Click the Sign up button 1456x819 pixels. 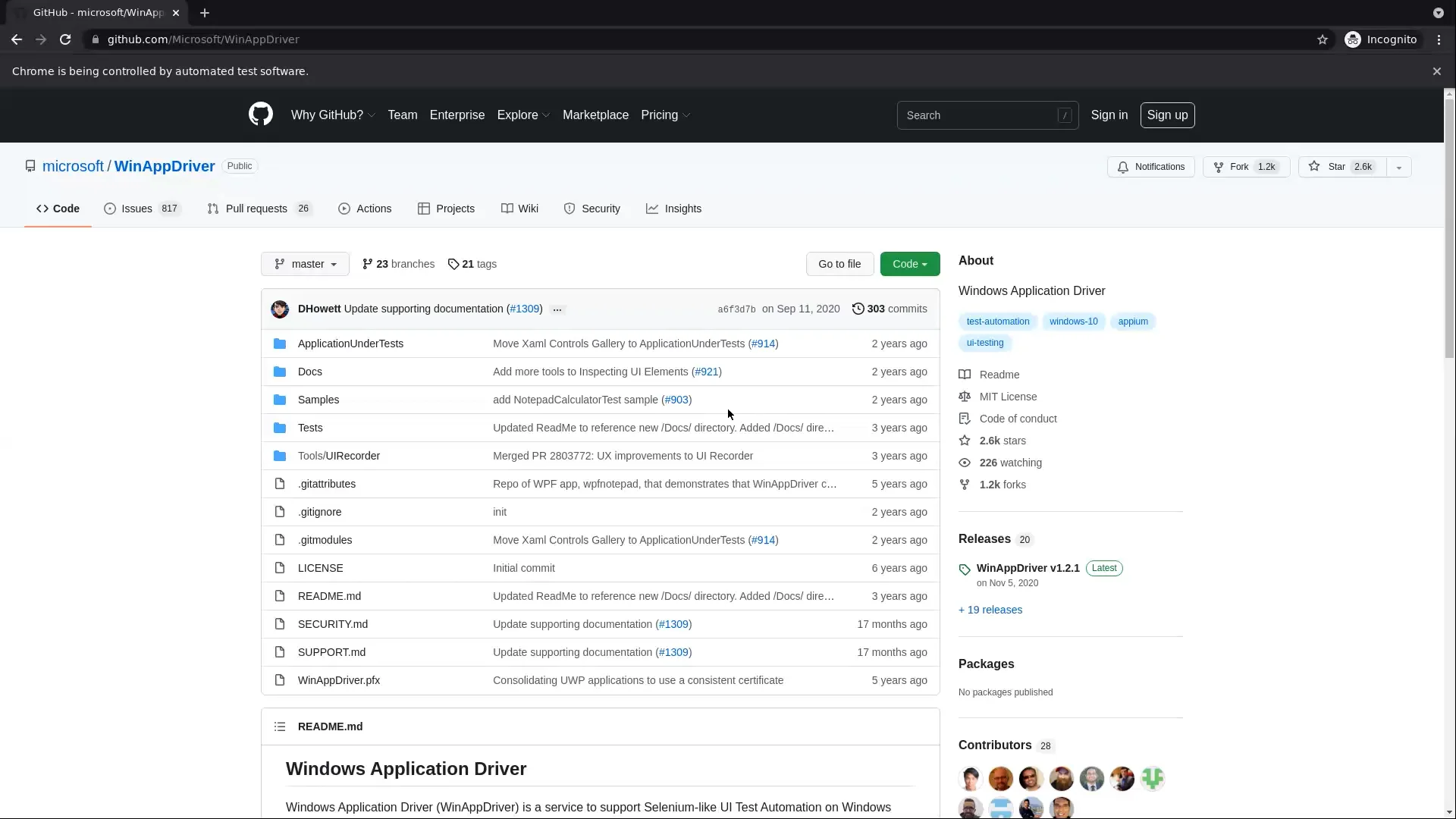tap(1167, 115)
